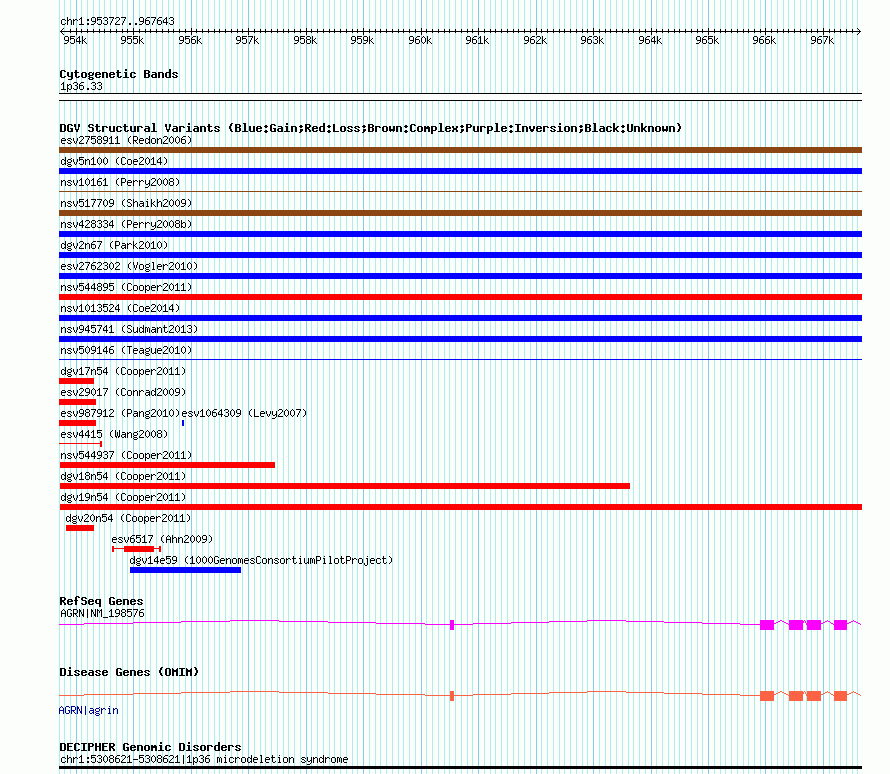This screenshot has width=890, height=774.
Task: Select variant nsv544937 (Cooper2011) label
Action: [x=126, y=455]
